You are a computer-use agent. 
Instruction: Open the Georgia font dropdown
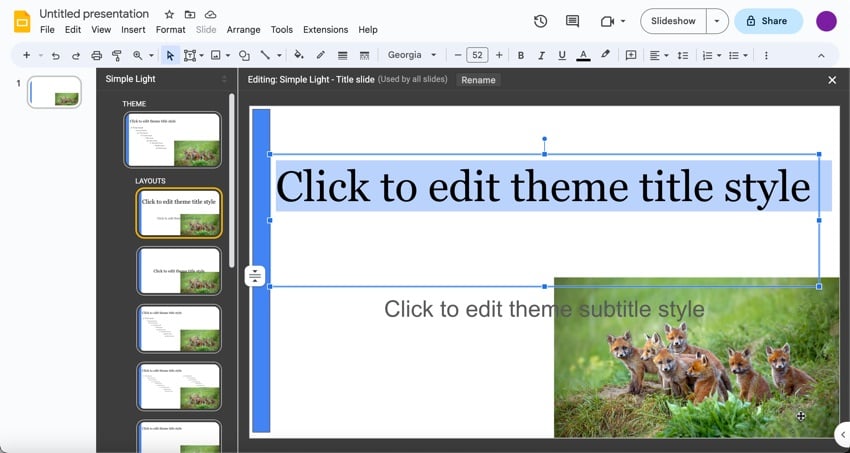click(412, 55)
